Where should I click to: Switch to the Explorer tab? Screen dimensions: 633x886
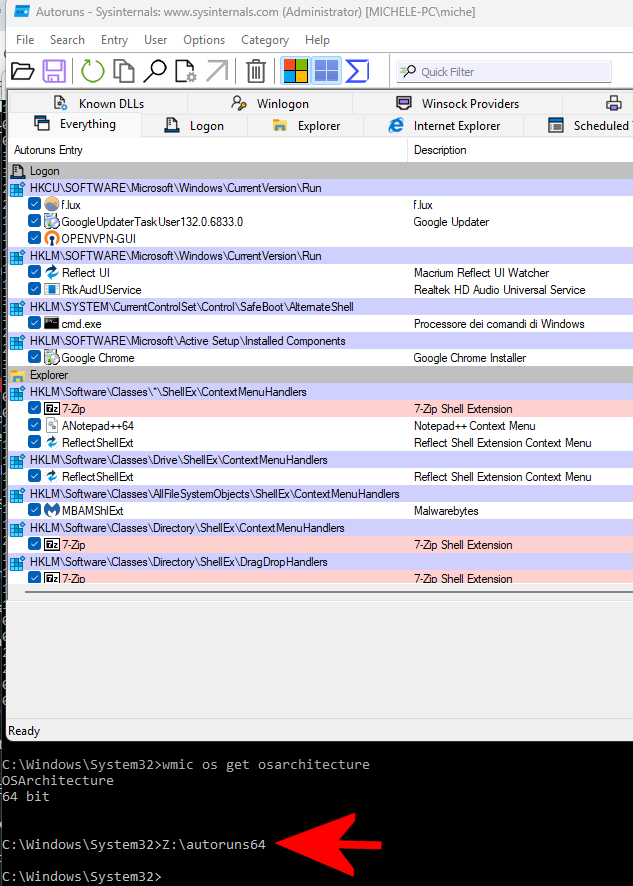306,125
